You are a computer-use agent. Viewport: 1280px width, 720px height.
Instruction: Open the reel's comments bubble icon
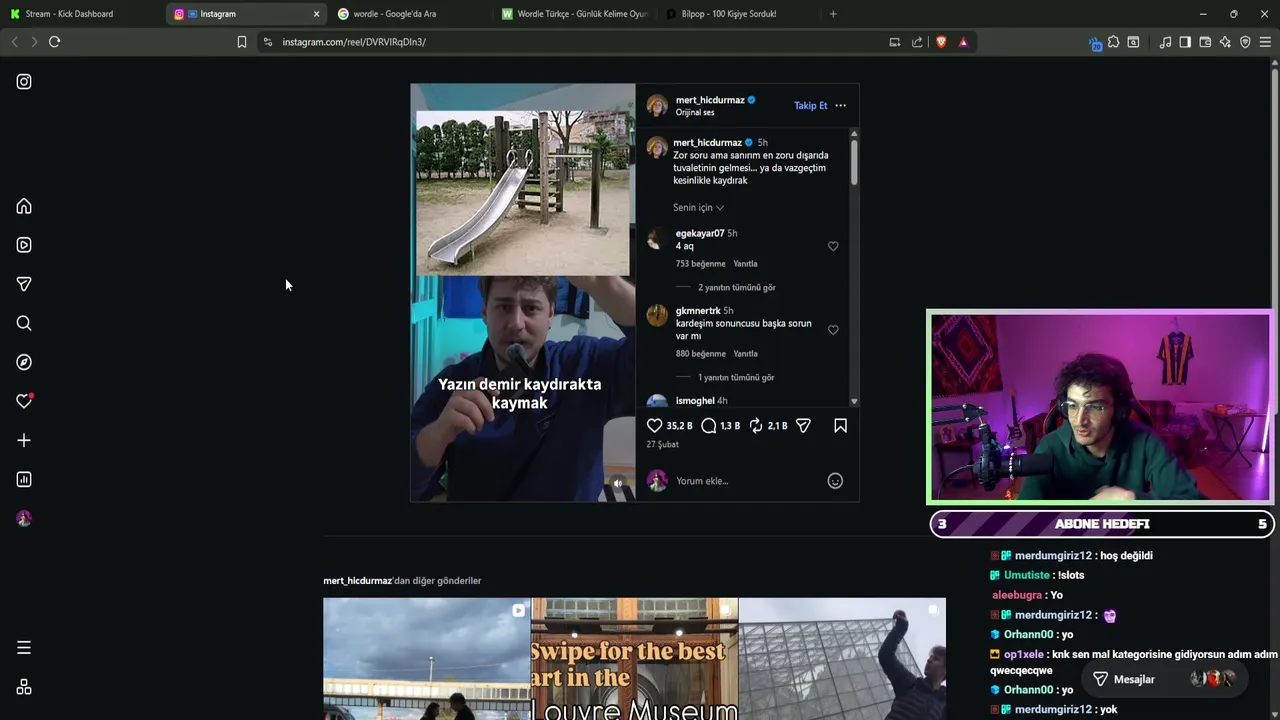tap(709, 426)
